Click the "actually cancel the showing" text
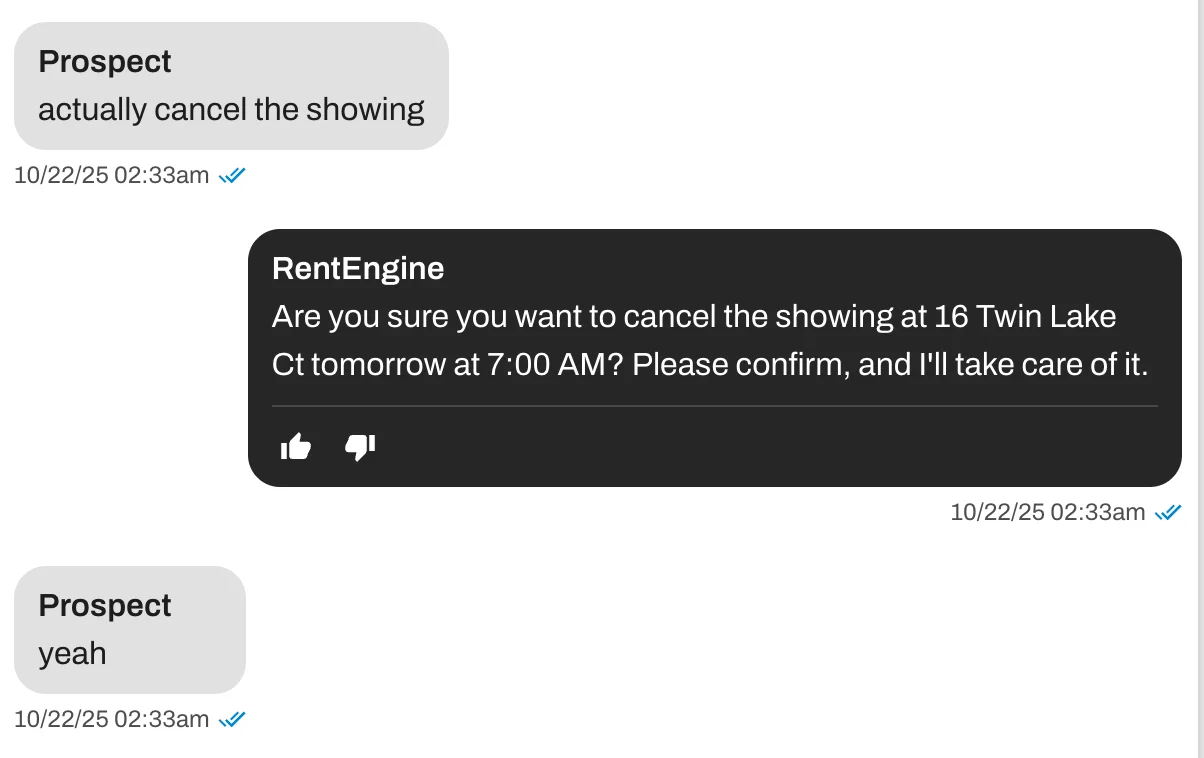 [x=231, y=110]
